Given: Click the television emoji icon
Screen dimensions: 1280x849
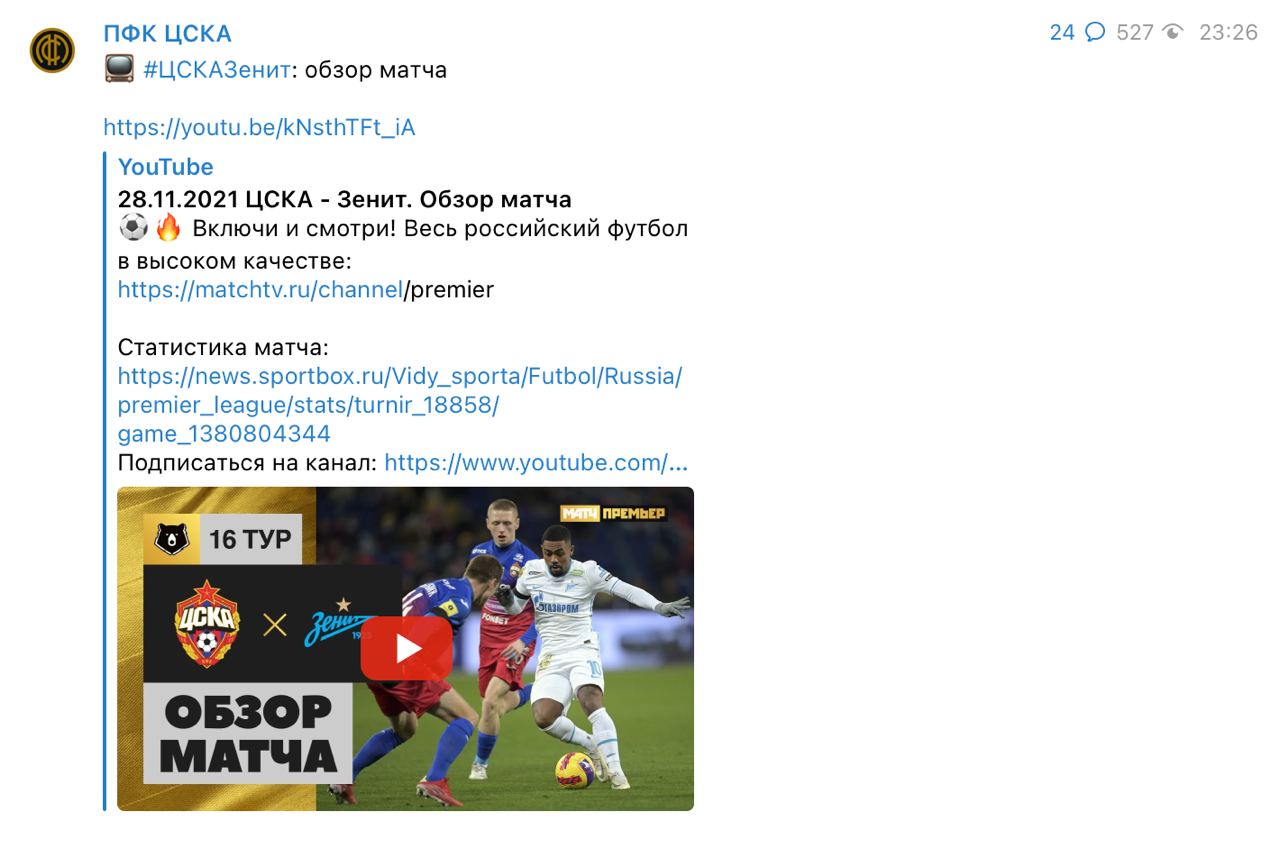Looking at the screenshot, I should pyautogui.click(x=119, y=70).
